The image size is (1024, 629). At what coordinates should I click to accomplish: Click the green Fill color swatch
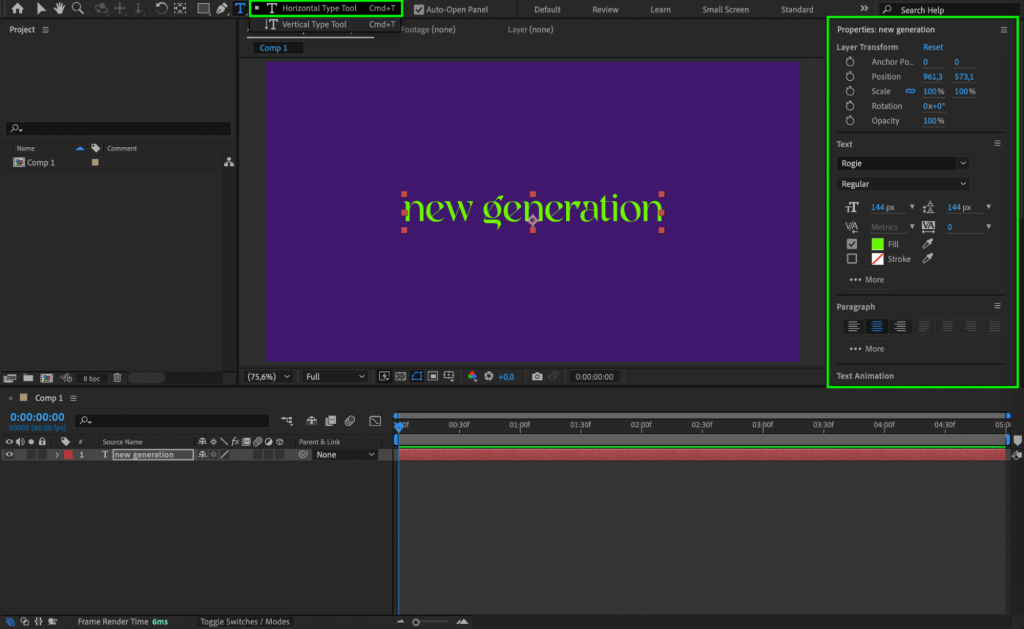pyautogui.click(x=876, y=243)
